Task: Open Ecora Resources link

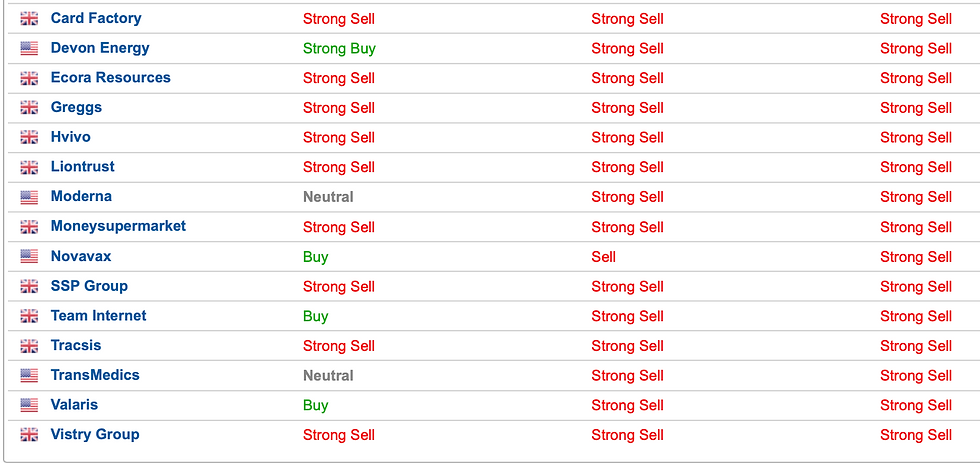Action: [111, 77]
